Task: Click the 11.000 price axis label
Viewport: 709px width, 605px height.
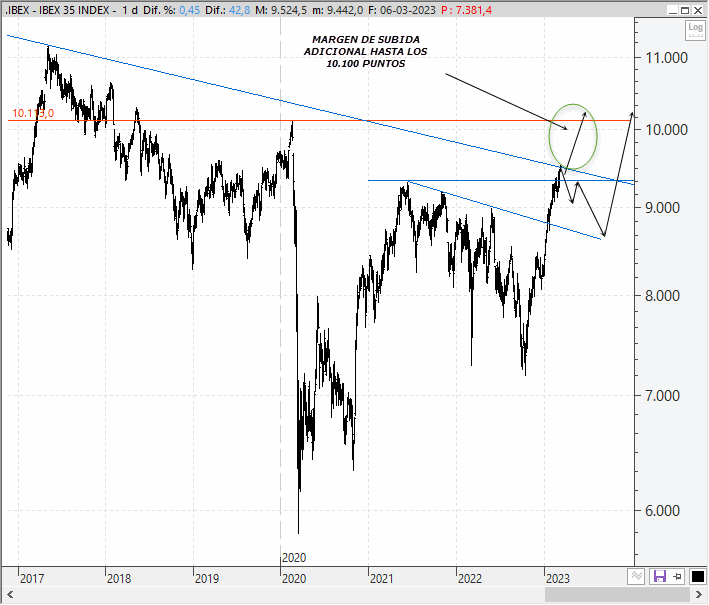Action: click(x=666, y=58)
